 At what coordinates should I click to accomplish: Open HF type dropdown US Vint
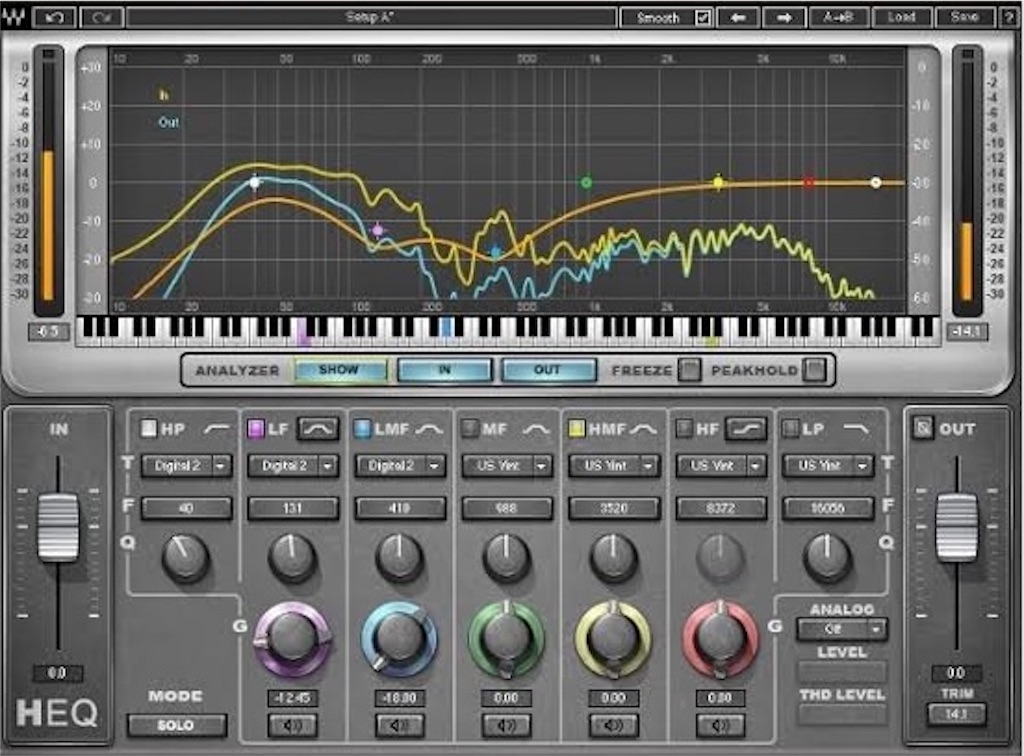(x=721, y=465)
